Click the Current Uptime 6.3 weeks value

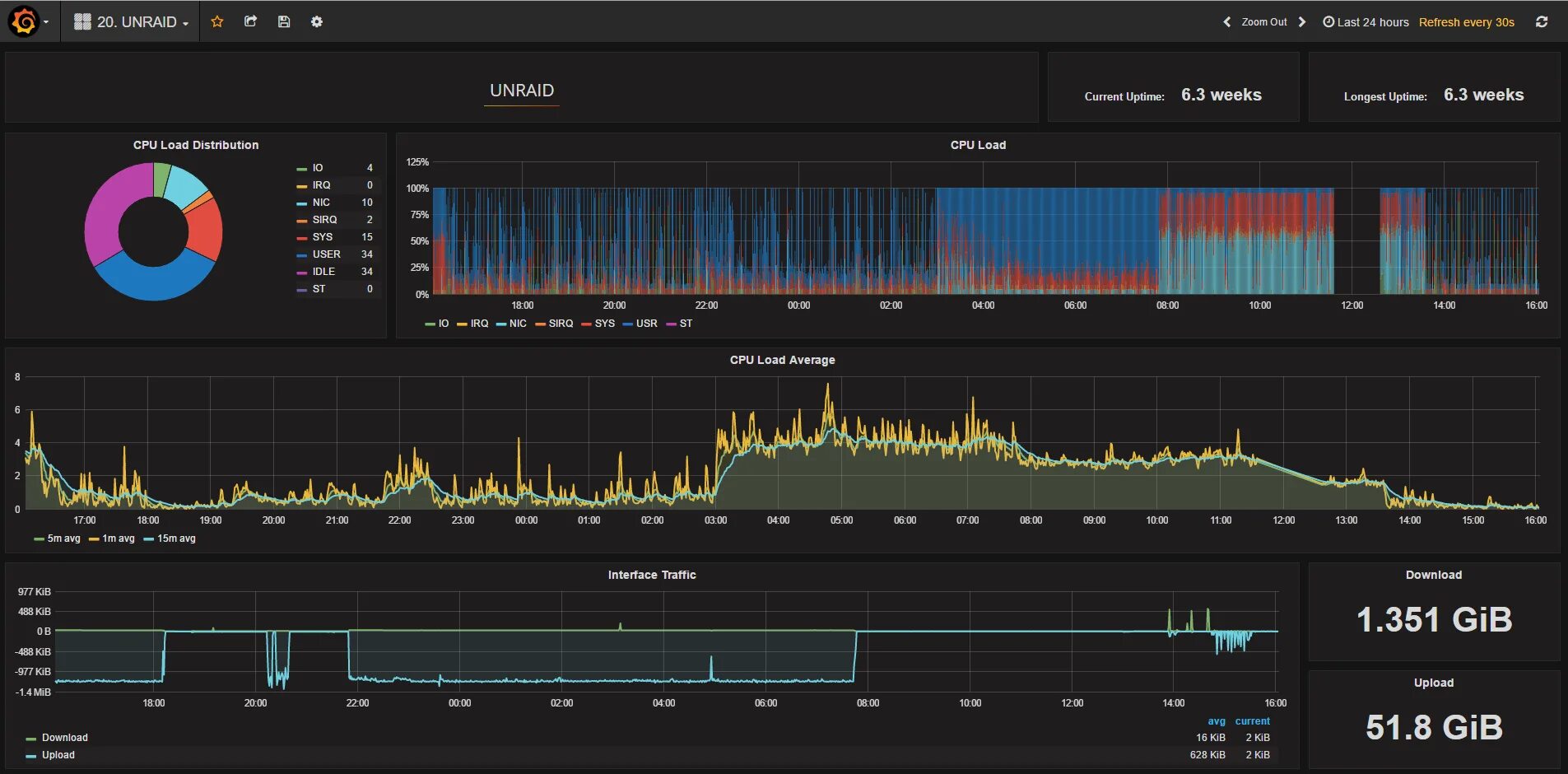tap(1221, 95)
